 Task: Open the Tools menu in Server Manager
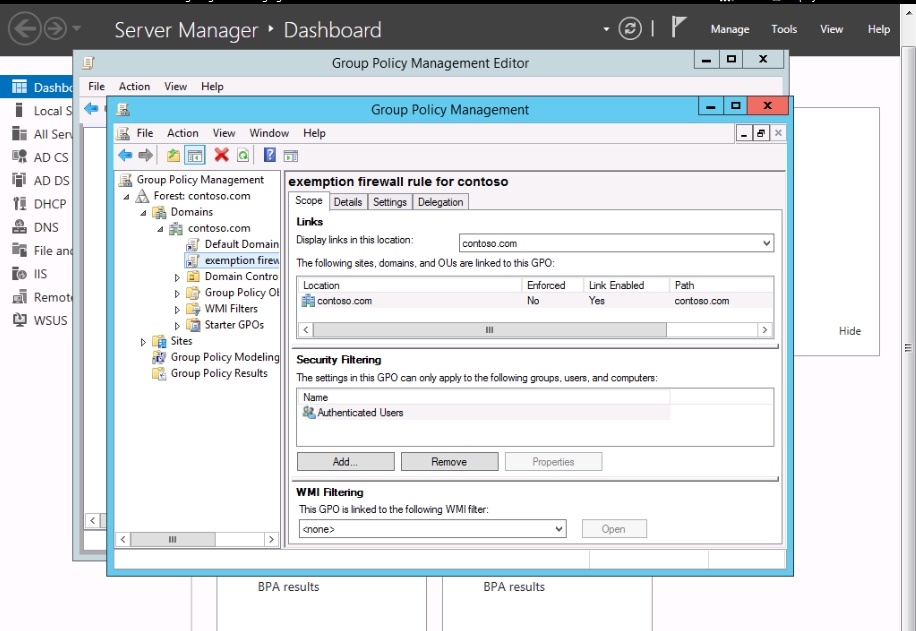(x=783, y=29)
